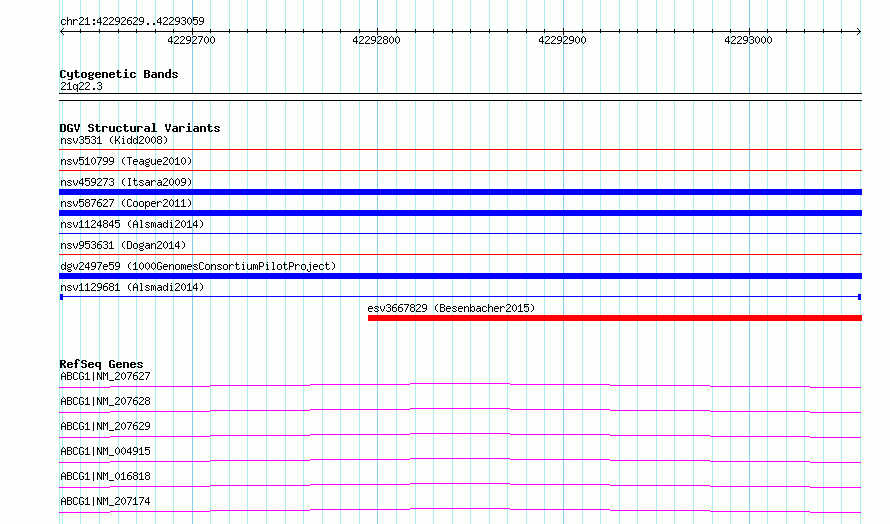Open variant nsv459273 (Itsara2009)
Viewport: 890px width, 524px height.
point(126,182)
